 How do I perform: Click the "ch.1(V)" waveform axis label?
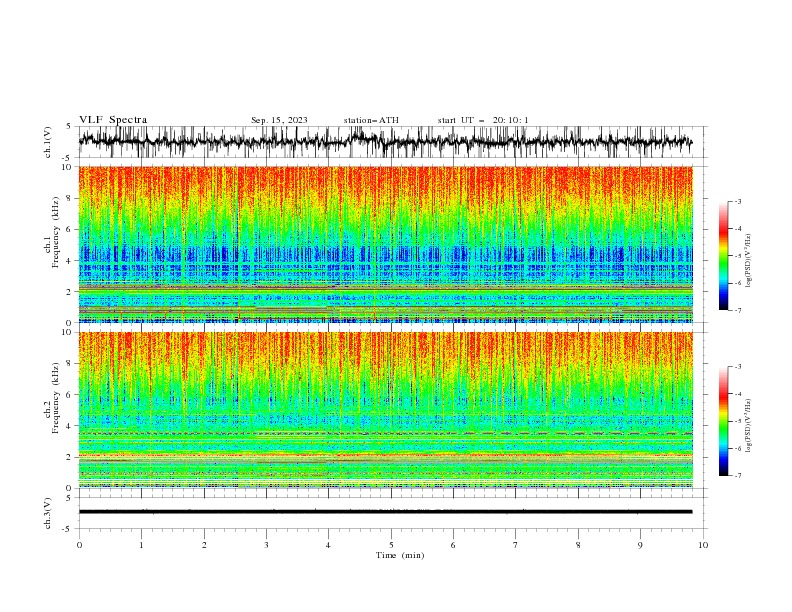(x=48, y=142)
